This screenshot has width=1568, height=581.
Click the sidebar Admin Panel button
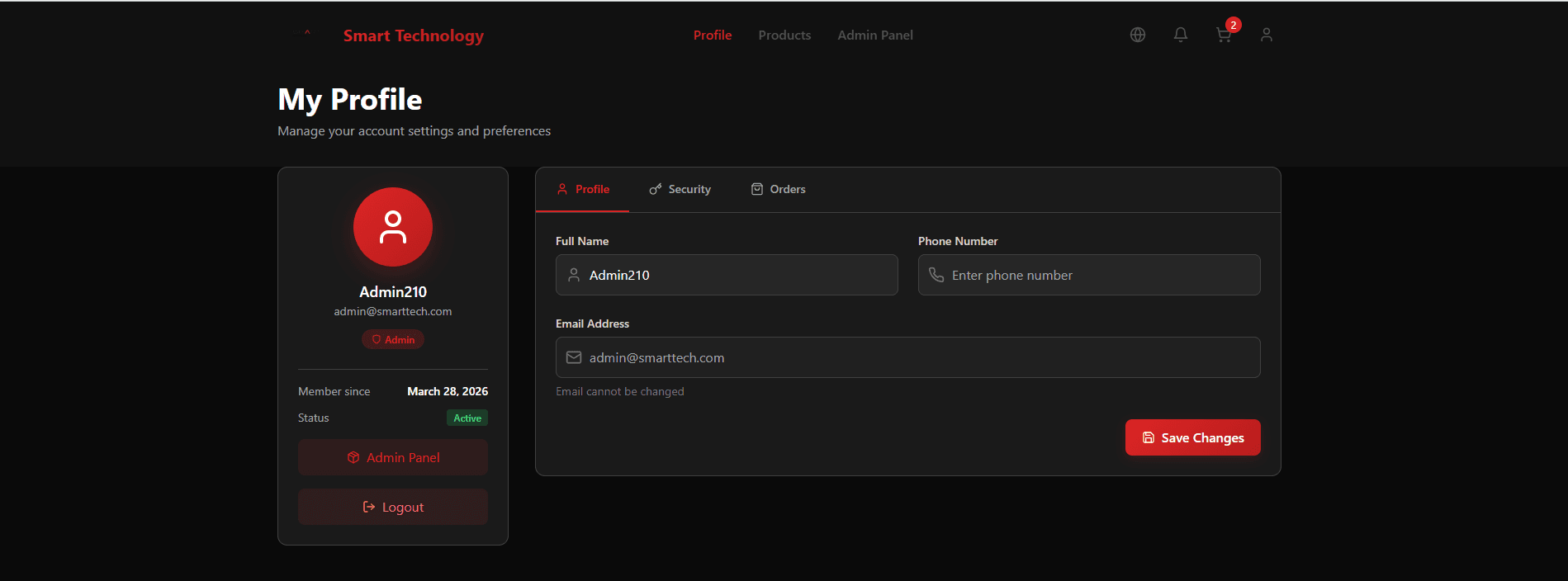393,457
